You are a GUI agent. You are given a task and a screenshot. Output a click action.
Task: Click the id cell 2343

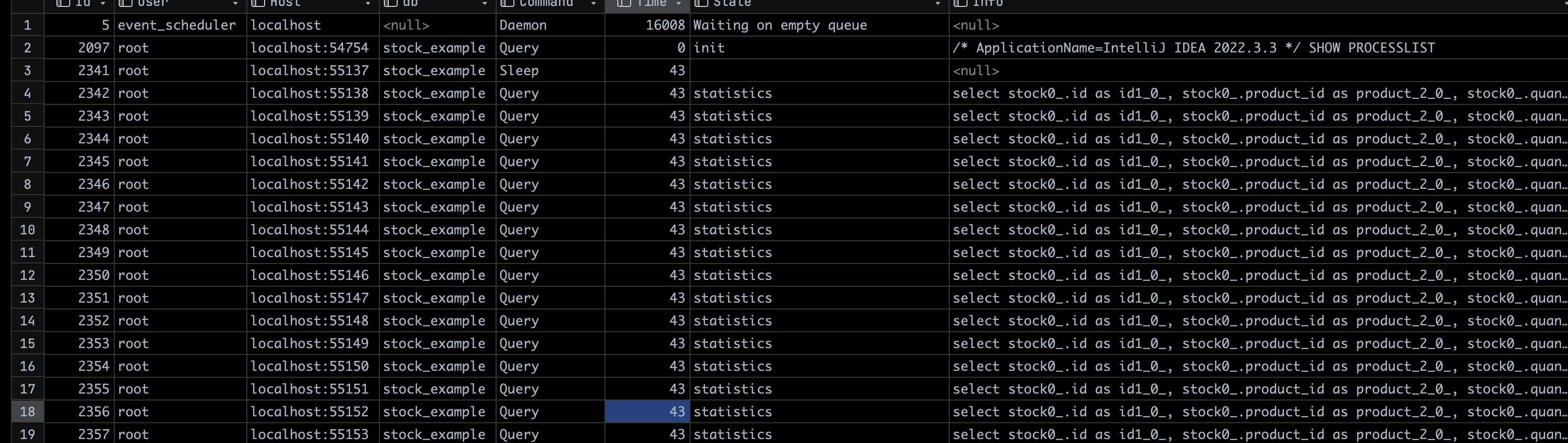pyautogui.click(x=79, y=116)
